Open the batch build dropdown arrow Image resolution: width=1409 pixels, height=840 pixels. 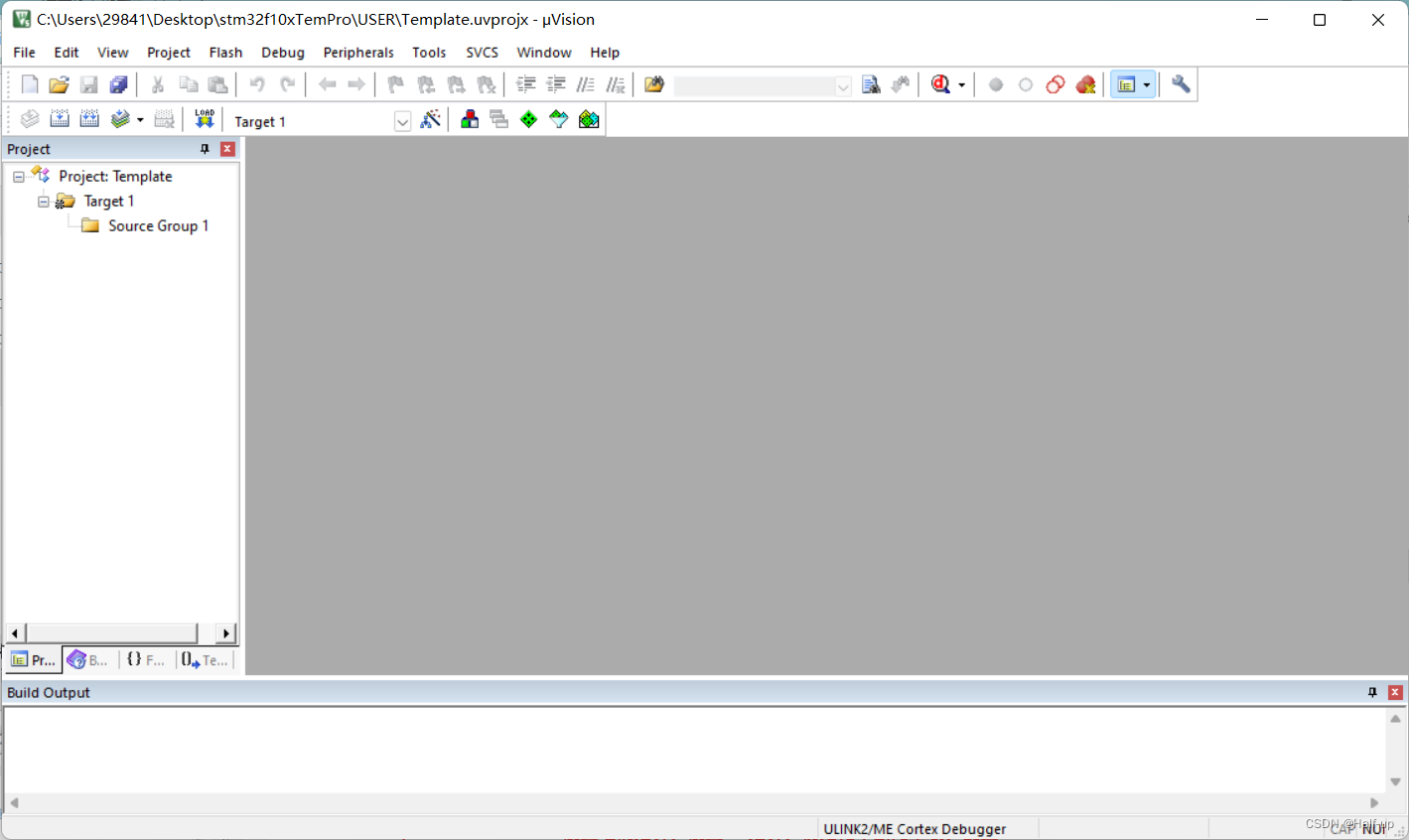click(140, 120)
